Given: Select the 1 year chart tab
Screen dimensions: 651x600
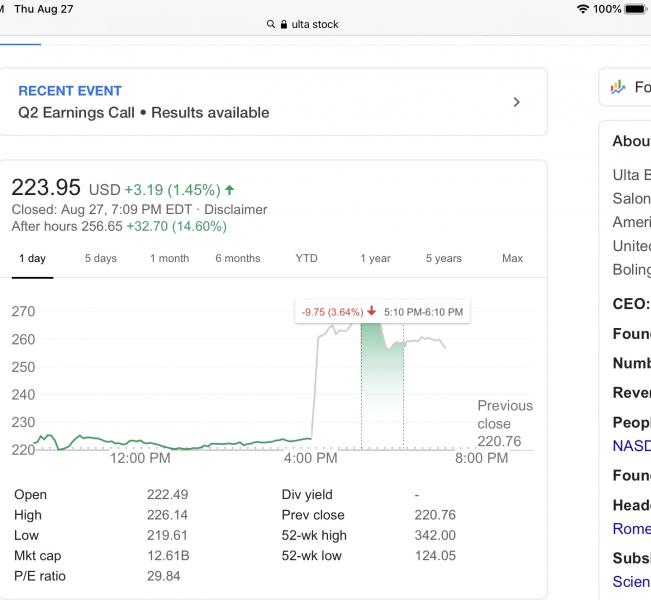Looking at the screenshot, I should [x=375, y=258].
